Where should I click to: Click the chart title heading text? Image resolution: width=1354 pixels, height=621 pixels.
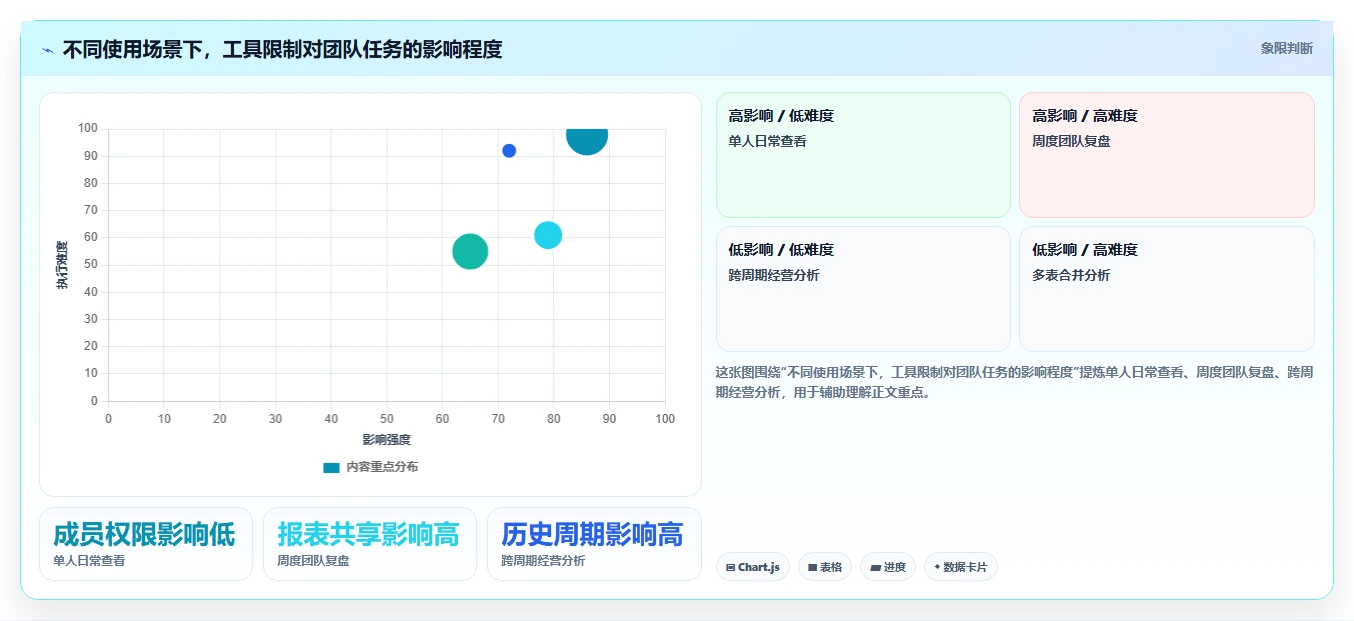(282, 49)
